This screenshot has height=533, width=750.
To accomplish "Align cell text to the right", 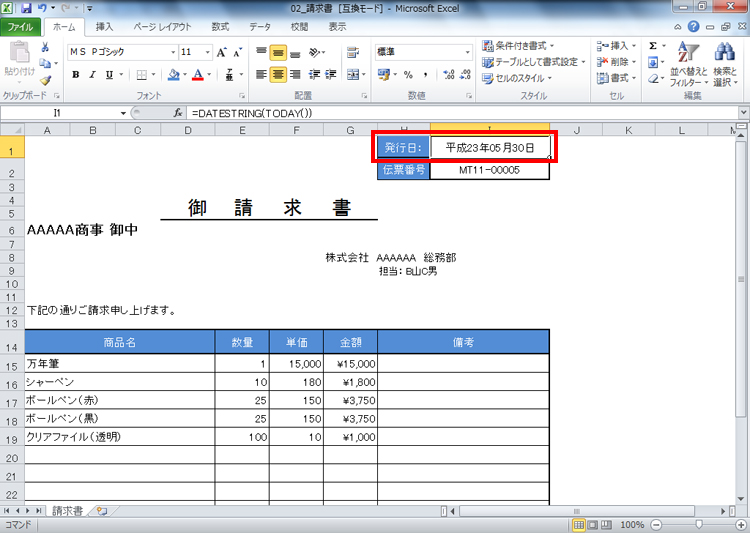I will coord(295,75).
